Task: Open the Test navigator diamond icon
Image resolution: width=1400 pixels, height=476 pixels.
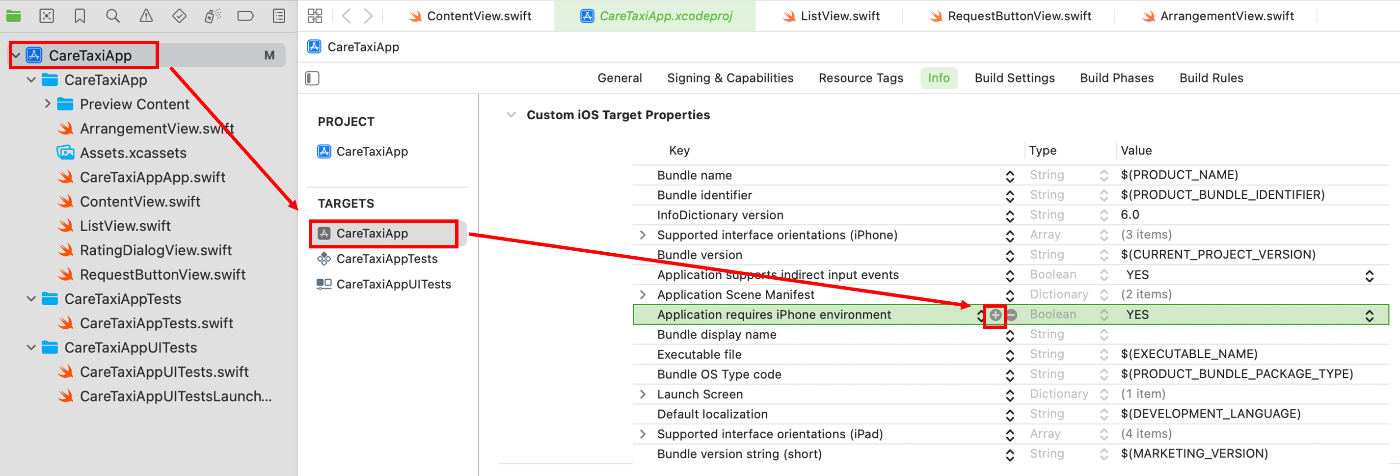Action: (x=179, y=16)
